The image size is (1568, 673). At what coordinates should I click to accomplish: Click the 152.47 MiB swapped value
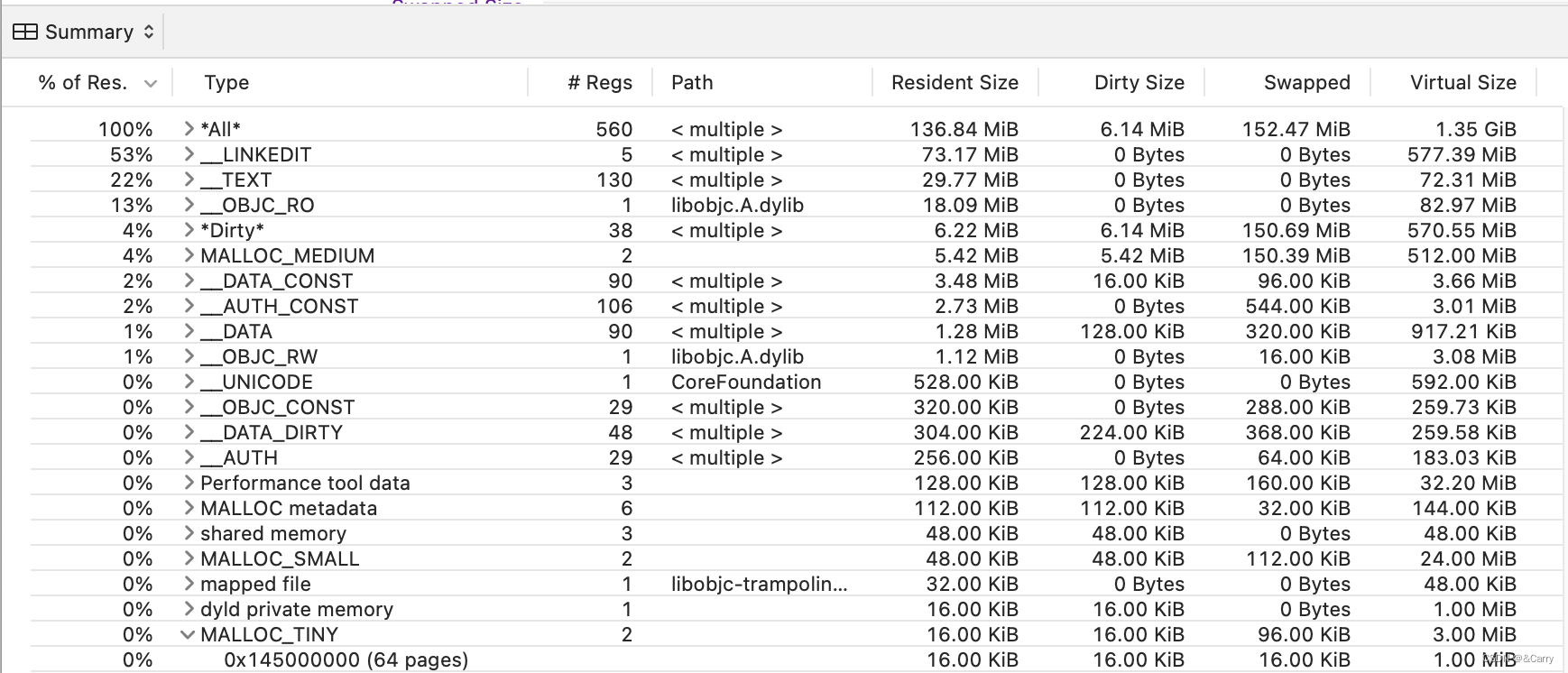(1296, 129)
